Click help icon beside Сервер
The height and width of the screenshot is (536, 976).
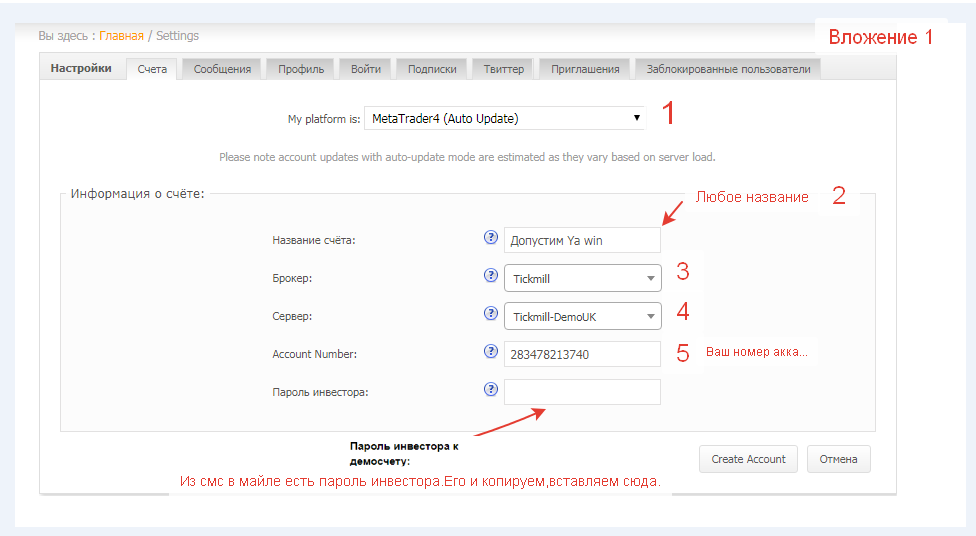click(x=490, y=313)
